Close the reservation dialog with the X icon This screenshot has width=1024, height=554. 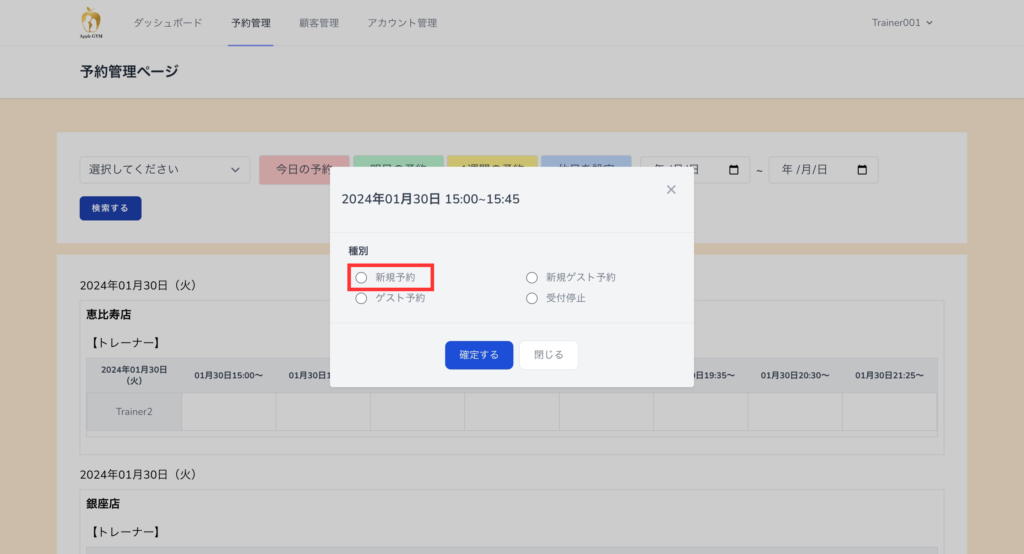pos(671,189)
